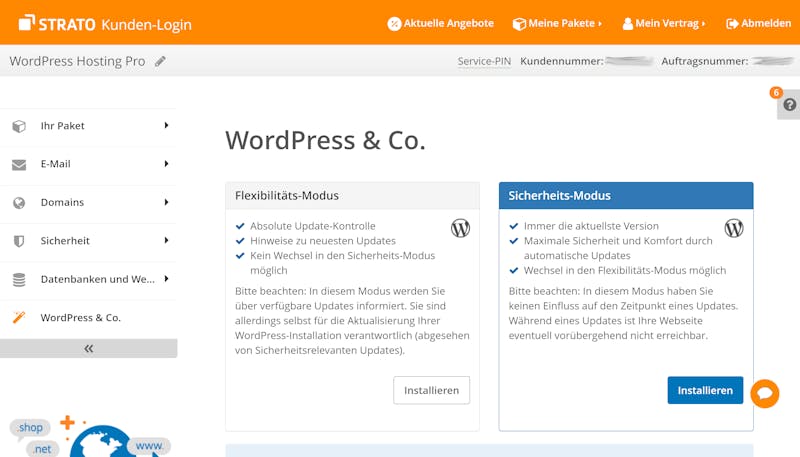This screenshot has height=457, width=800.
Task: Expand the Datenbanken submenu arrow
Action: point(166,279)
